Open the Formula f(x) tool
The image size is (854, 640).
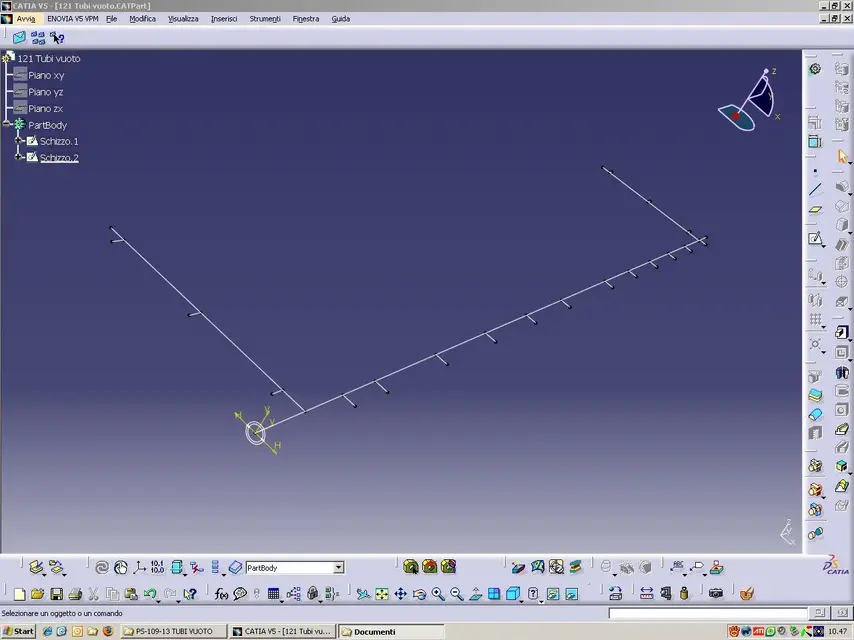click(221, 594)
